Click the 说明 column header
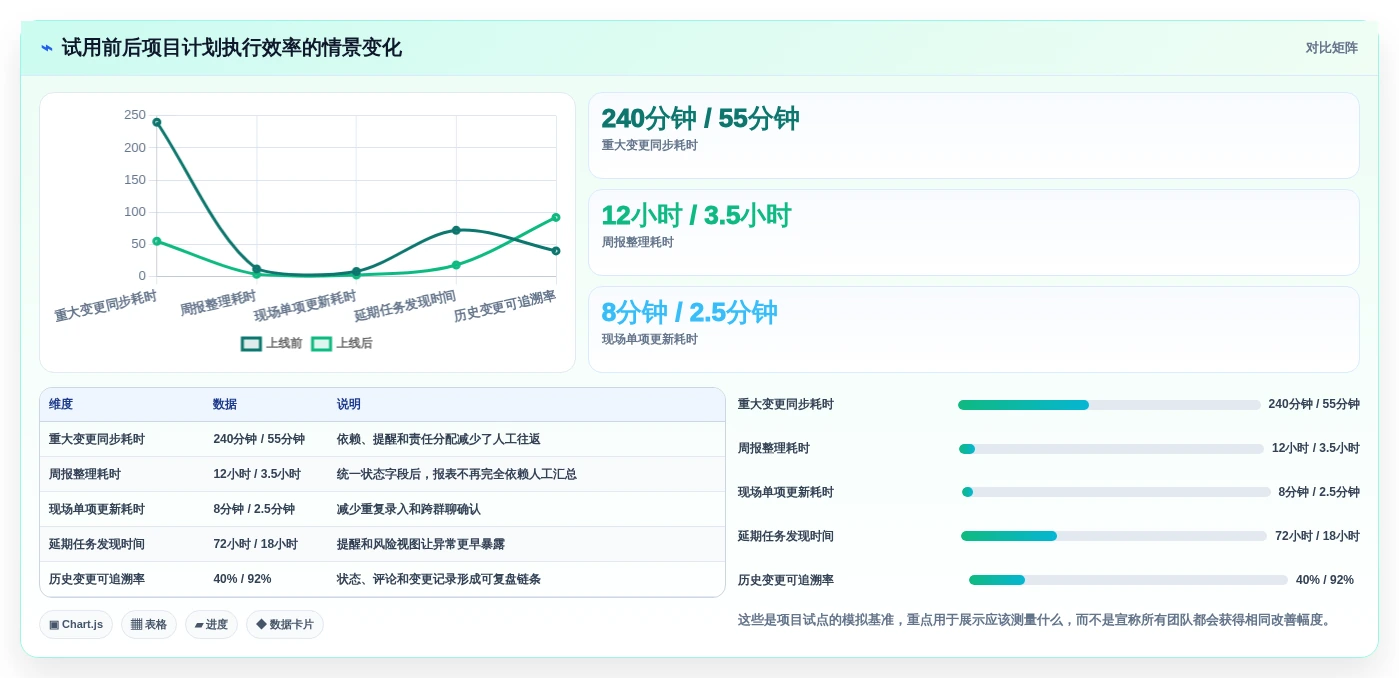1399x678 pixels. pos(349,404)
